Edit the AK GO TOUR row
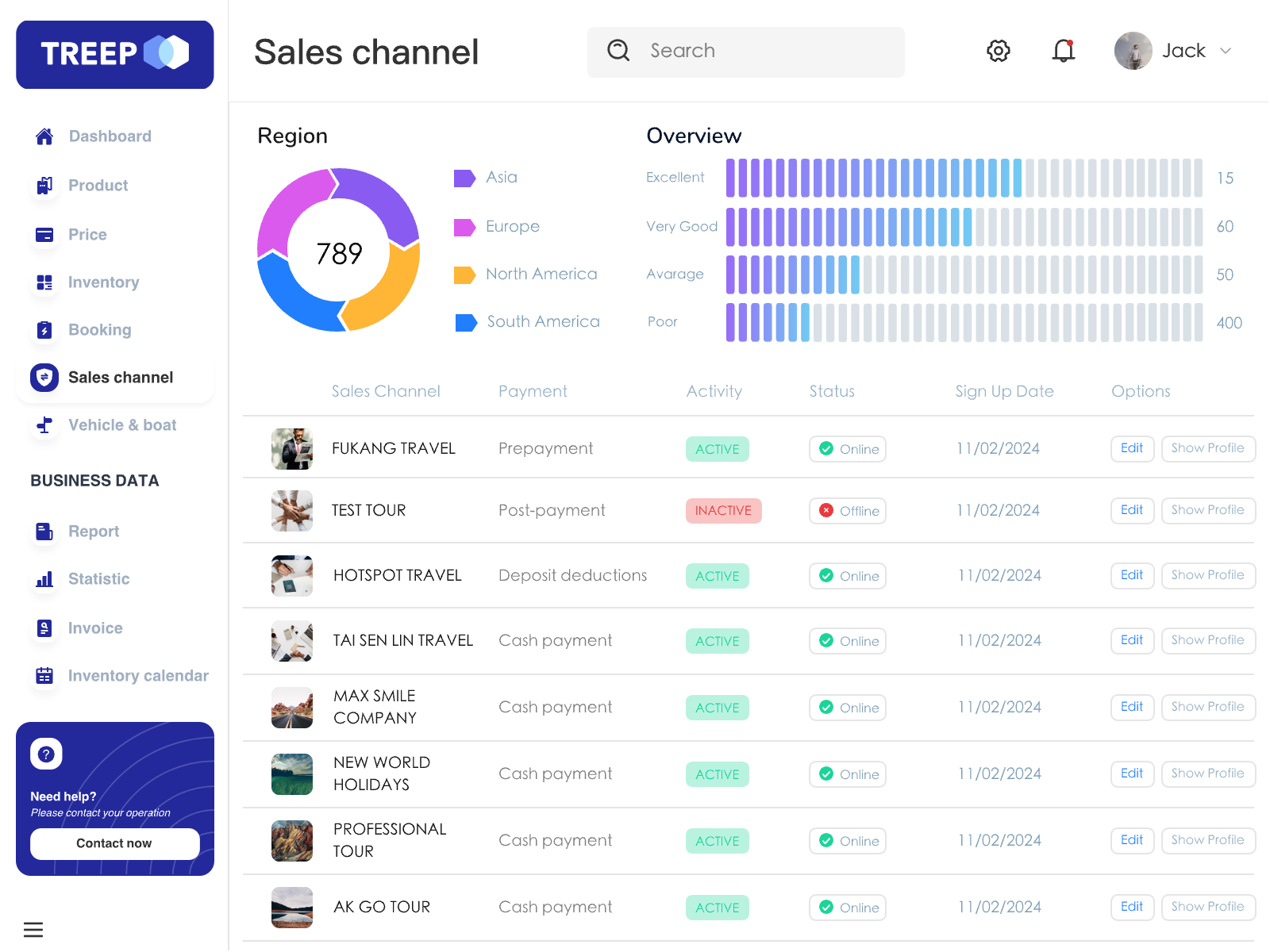 point(1132,907)
